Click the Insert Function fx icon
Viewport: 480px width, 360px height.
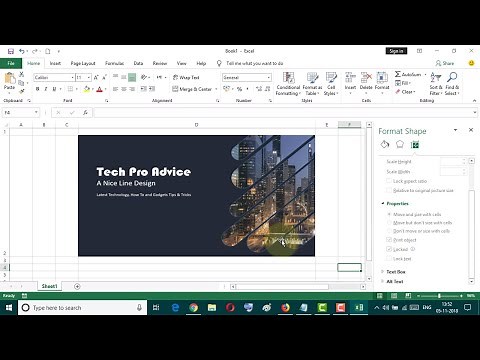(85, 113)
